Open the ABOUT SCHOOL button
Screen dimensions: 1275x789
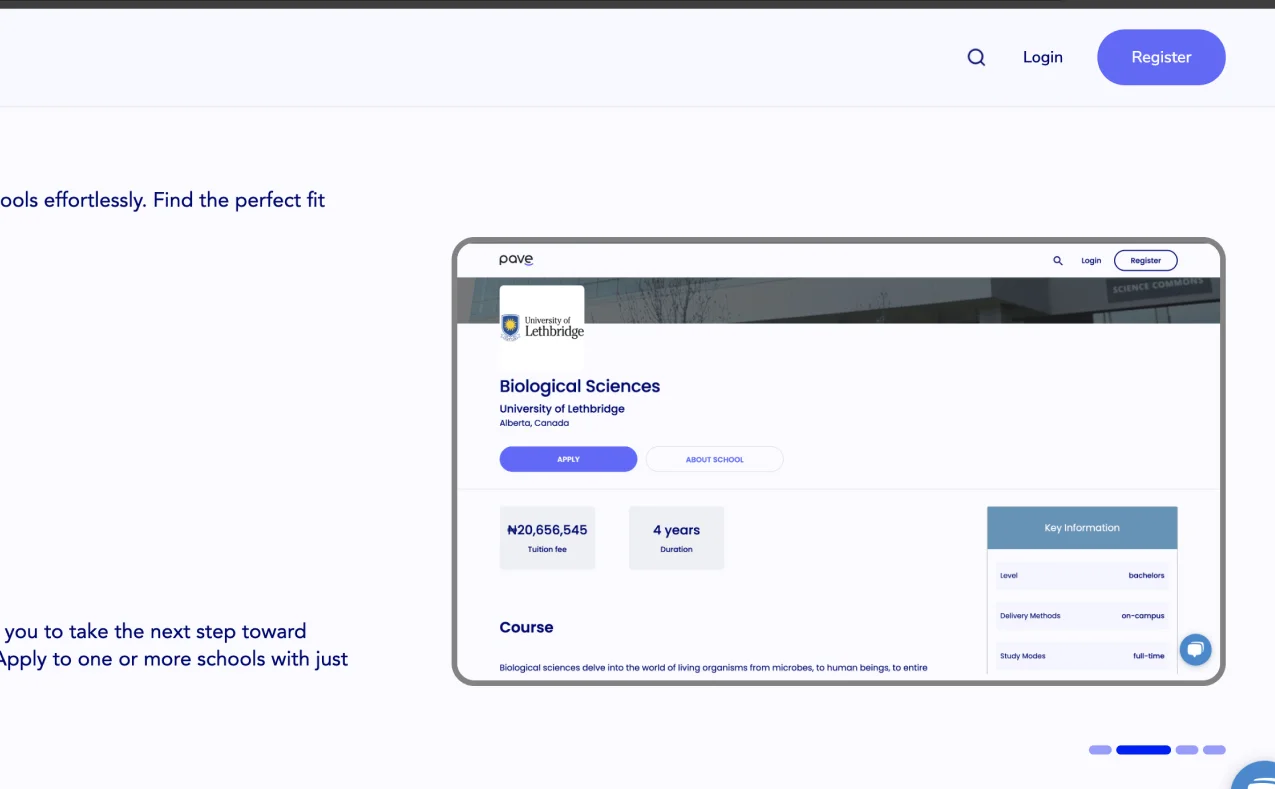point(714,460)
